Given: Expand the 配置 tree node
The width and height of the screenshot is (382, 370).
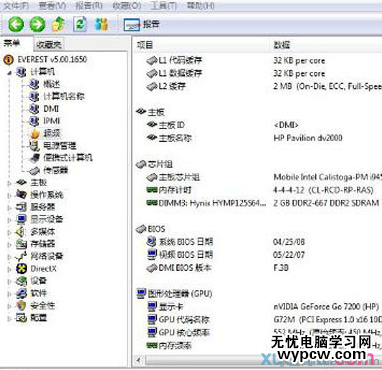Looking at the screenshot, I should [9, 318].
